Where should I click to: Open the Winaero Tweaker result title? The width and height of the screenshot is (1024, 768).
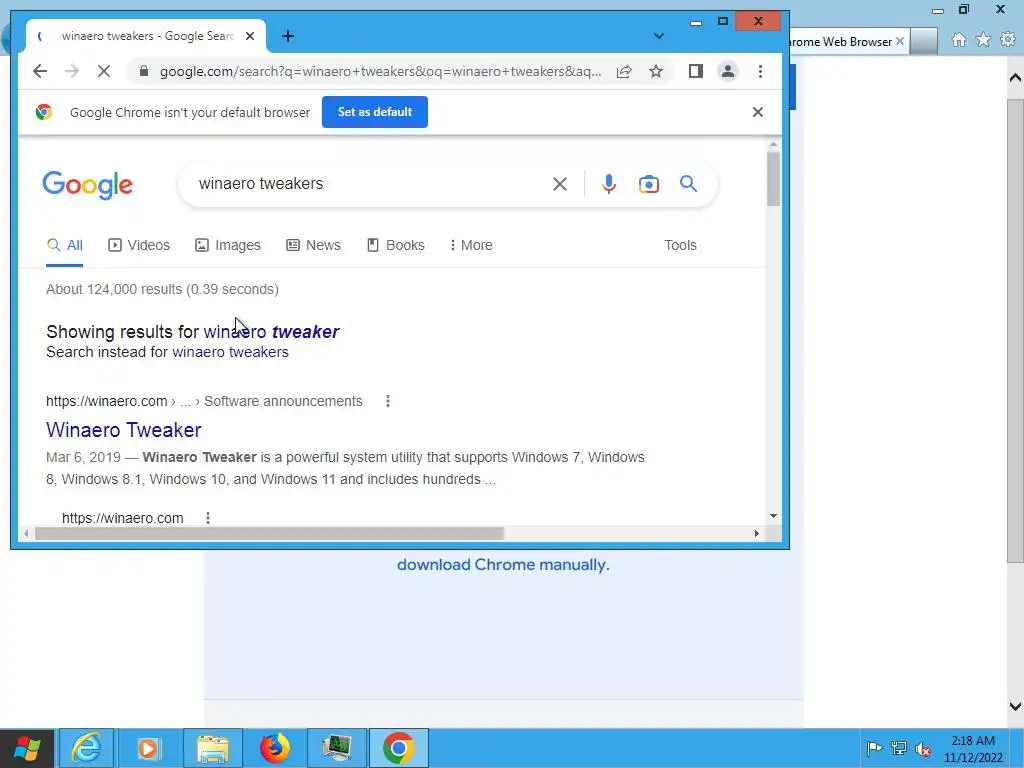[123, 430]
